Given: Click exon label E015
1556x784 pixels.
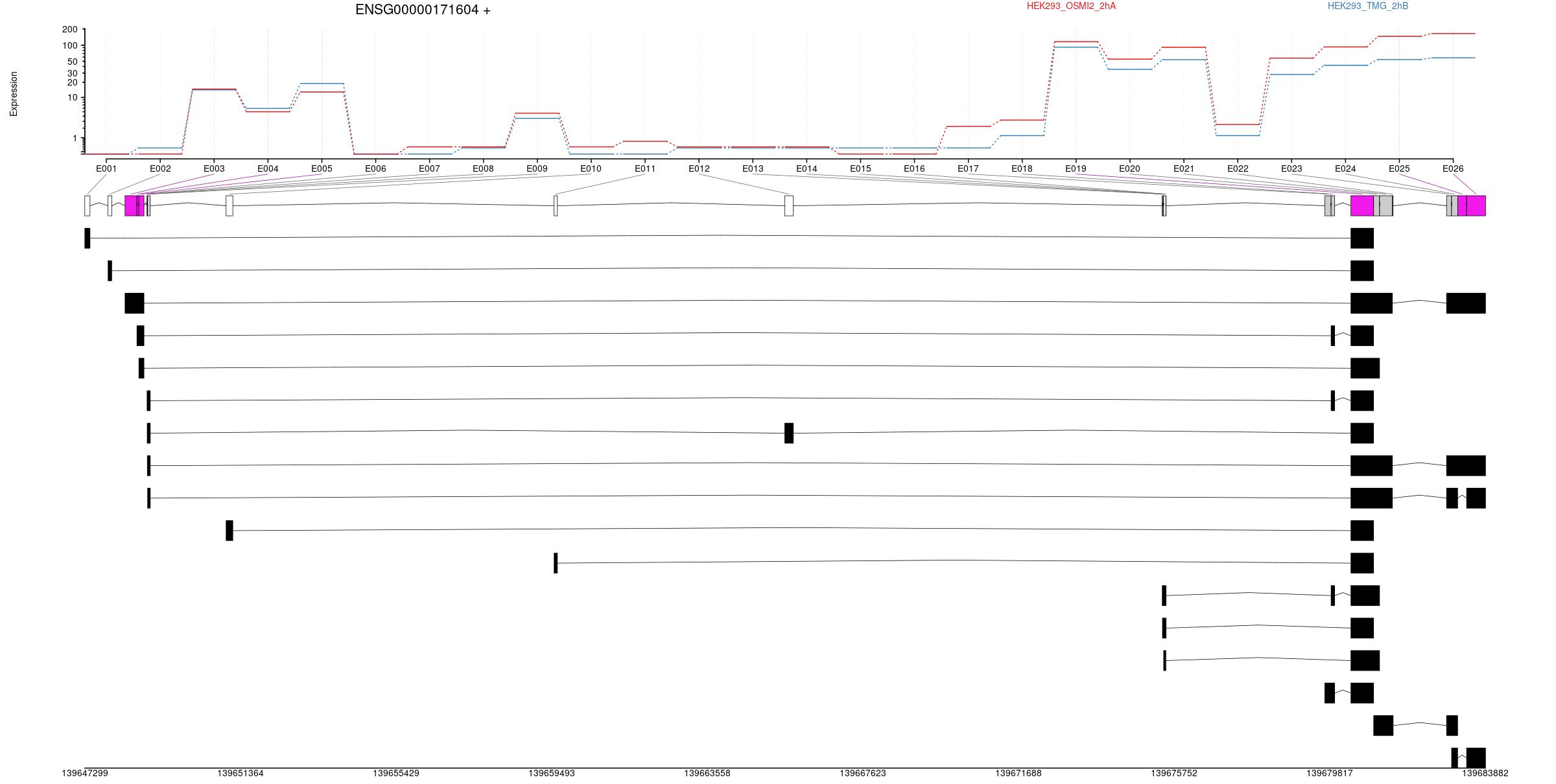Looking at the screenshot, I should pyautogui.click(x=860, y=168).
